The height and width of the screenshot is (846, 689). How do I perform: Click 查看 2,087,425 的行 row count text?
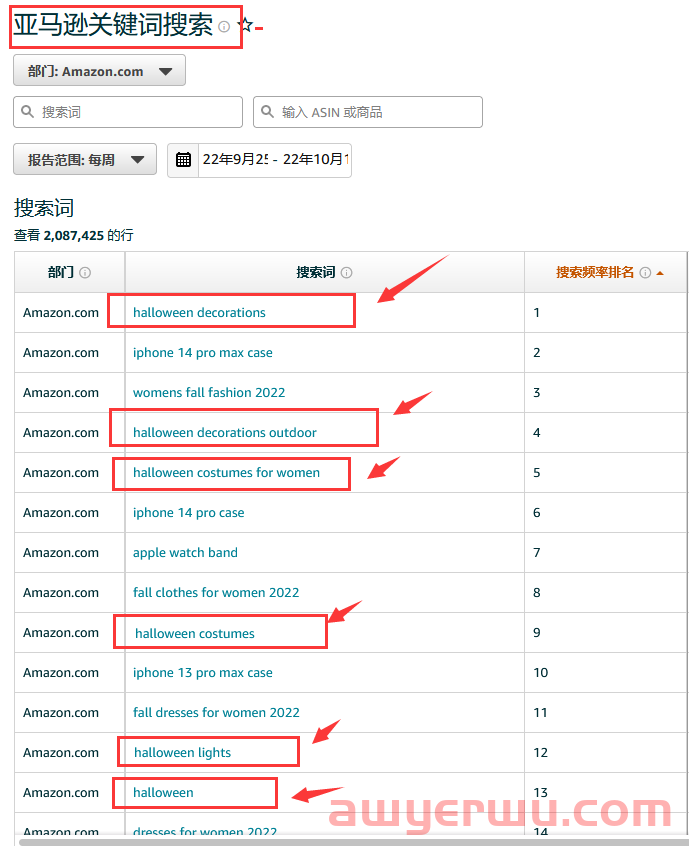click(x=73, y=235)
